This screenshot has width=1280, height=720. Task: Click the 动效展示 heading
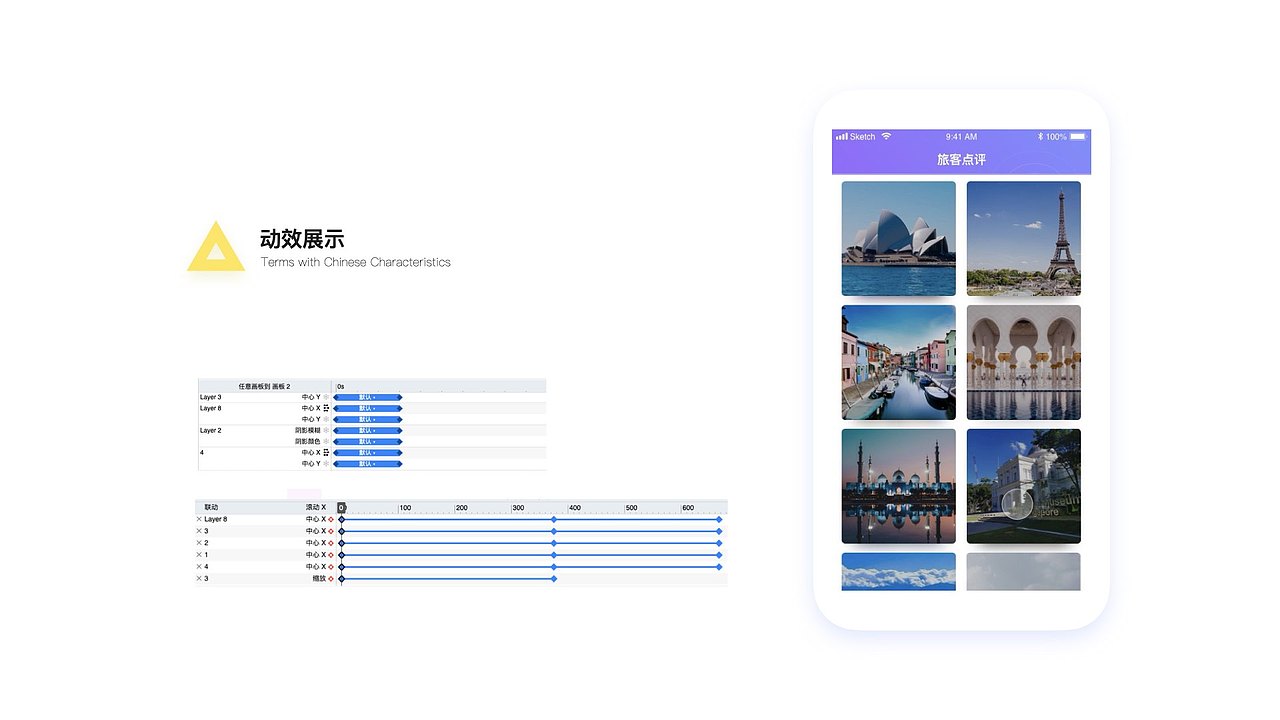(x=302, y=239)
